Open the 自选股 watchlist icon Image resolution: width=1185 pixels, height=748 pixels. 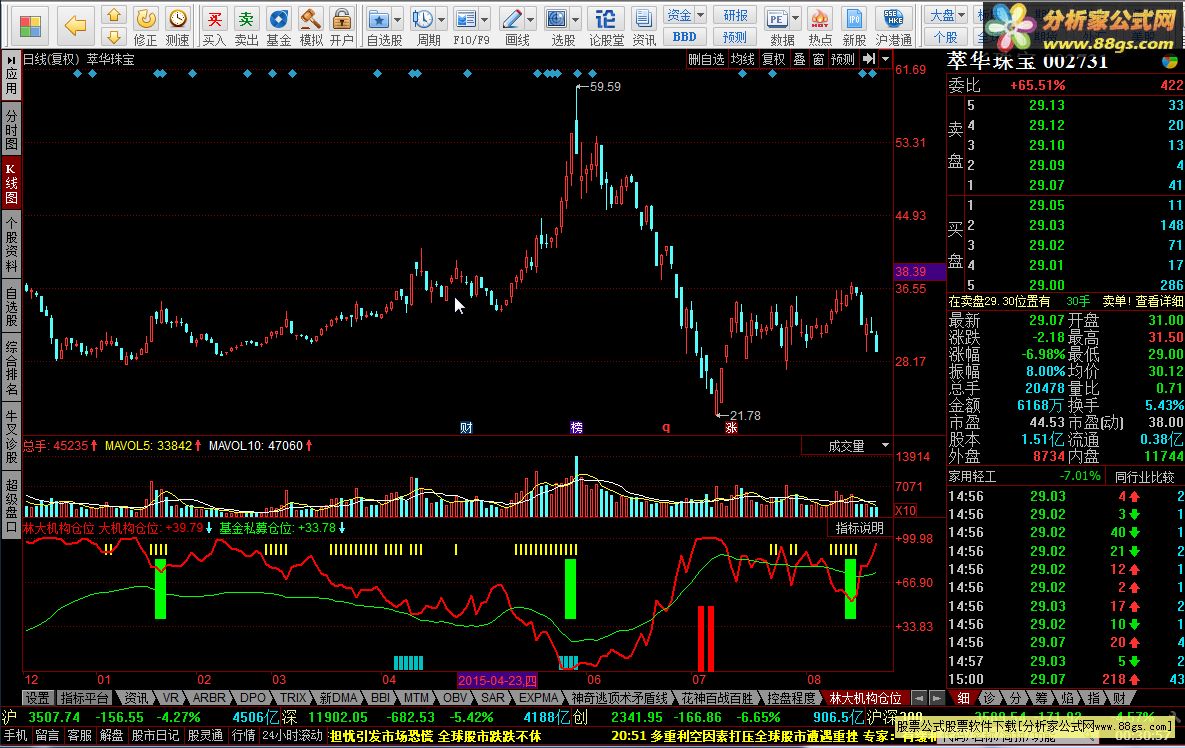point(380,26)
